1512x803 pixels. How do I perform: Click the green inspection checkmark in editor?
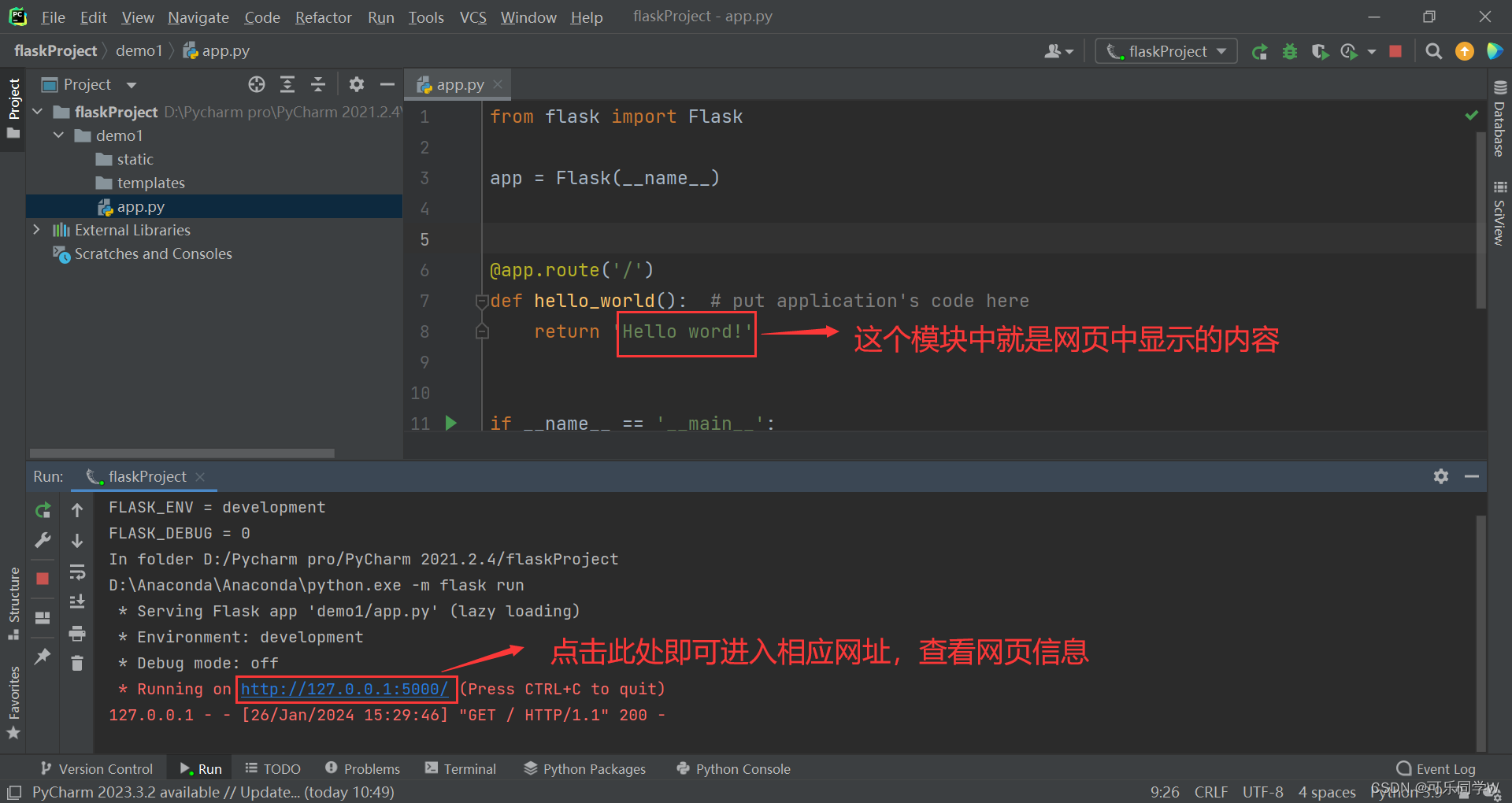(x=1471, y=116)
